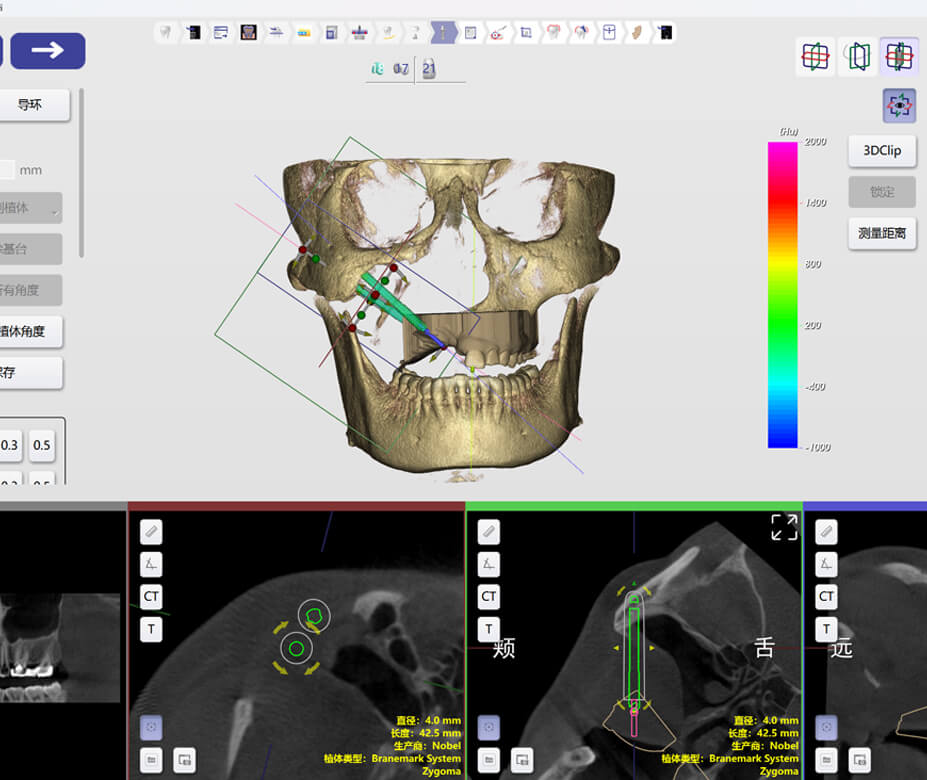Select the 0.5 step increment button
The height and width of the screenshot is (780, 927).
(x=41, y=445)
